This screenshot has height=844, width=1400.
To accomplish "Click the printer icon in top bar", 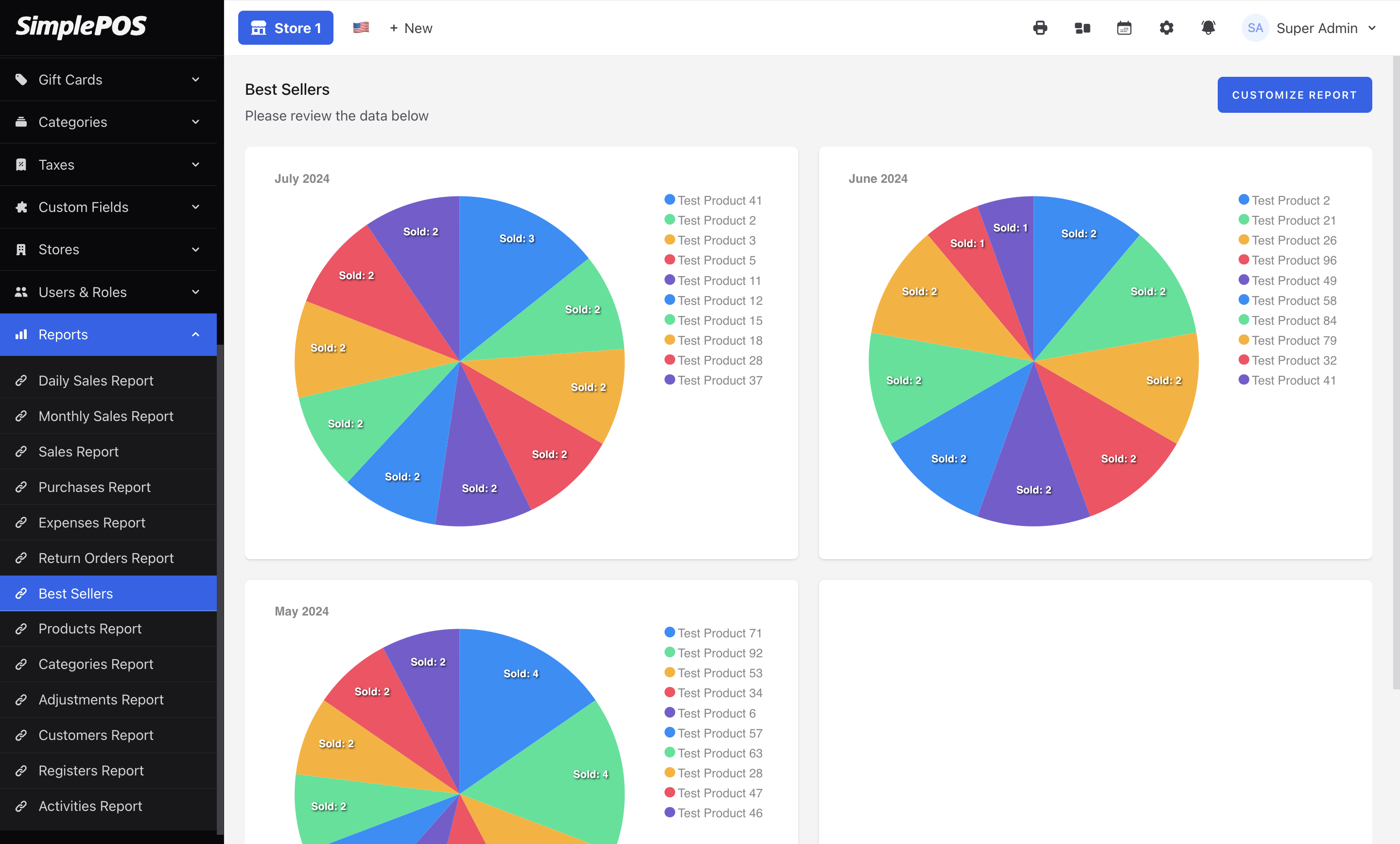I will point(1040,28).
